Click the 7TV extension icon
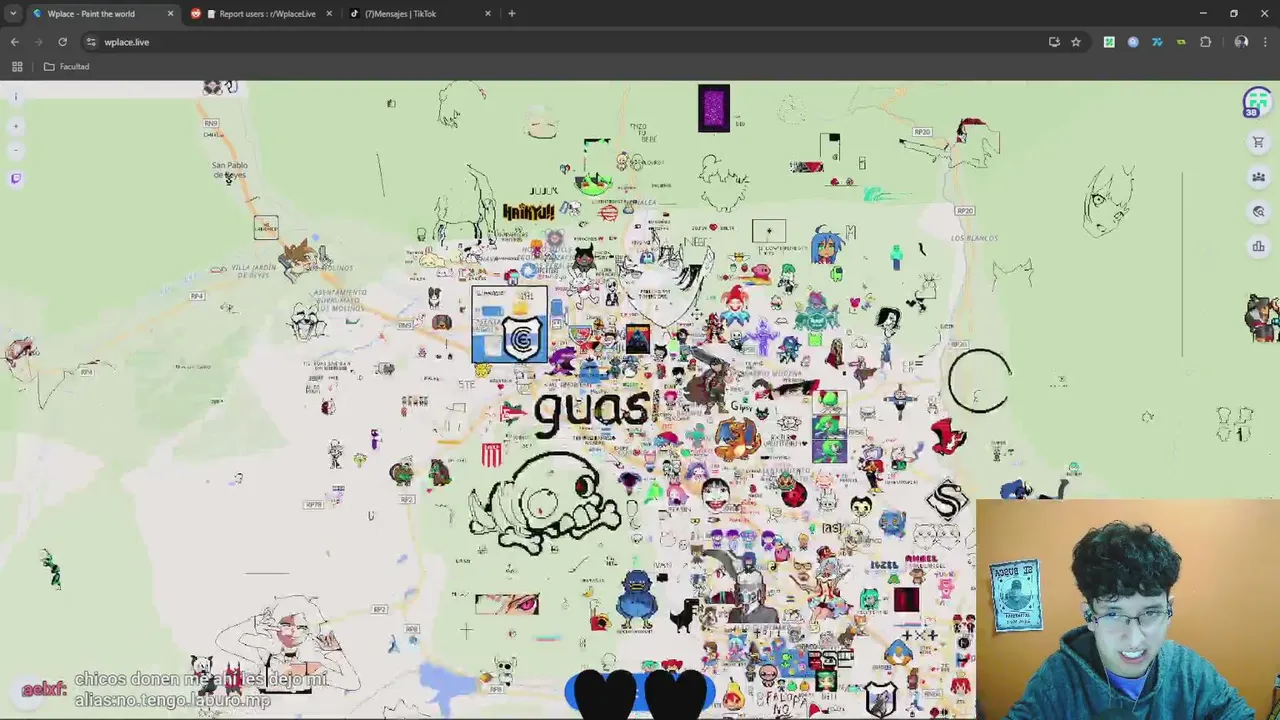Screen dimensions: 1280x720 pos(1157,42)
